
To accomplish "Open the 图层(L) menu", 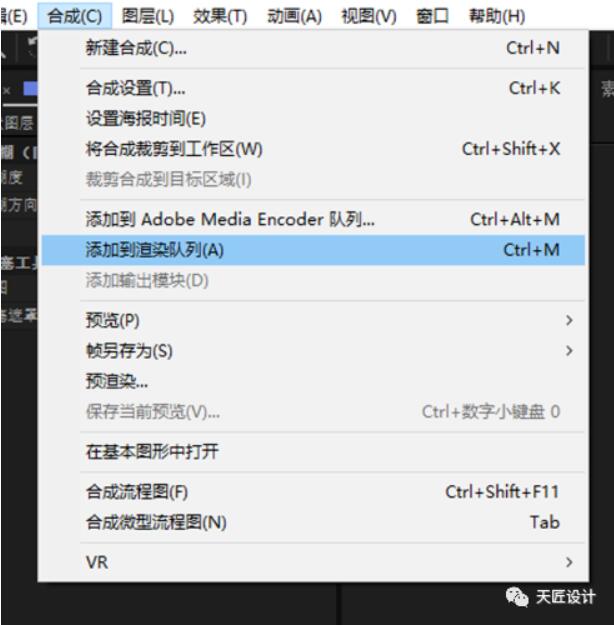I will pos(148,16).
